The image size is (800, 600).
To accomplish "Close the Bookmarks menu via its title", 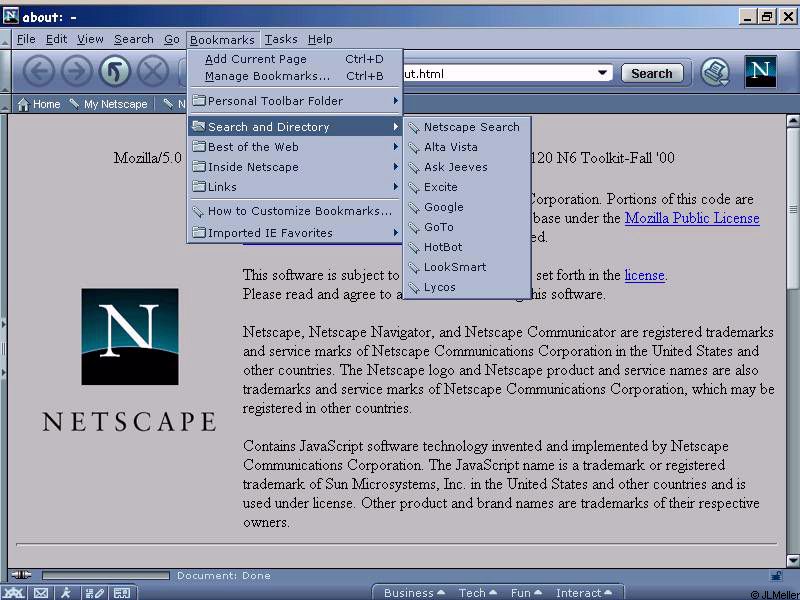I will (222, 39).
